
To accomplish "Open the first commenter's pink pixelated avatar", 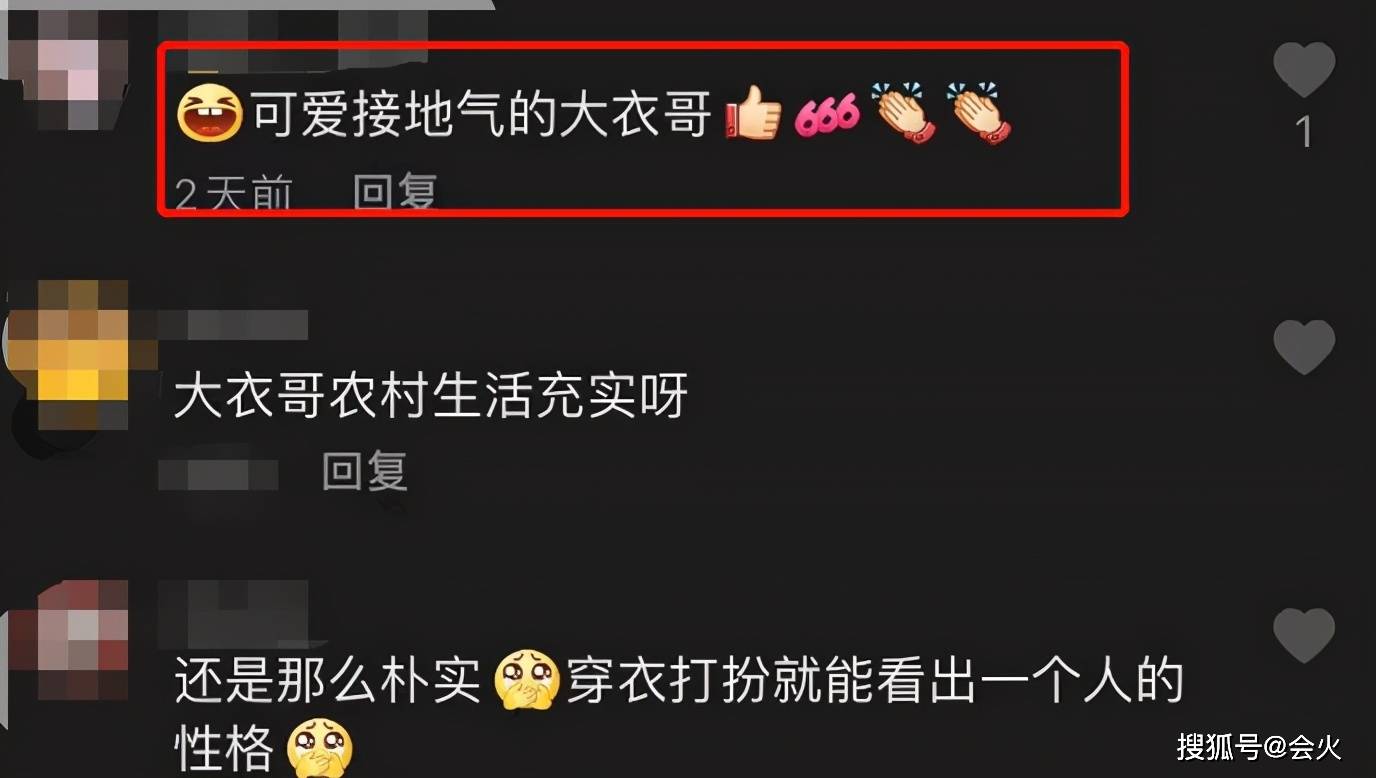I will click(66, 72).
